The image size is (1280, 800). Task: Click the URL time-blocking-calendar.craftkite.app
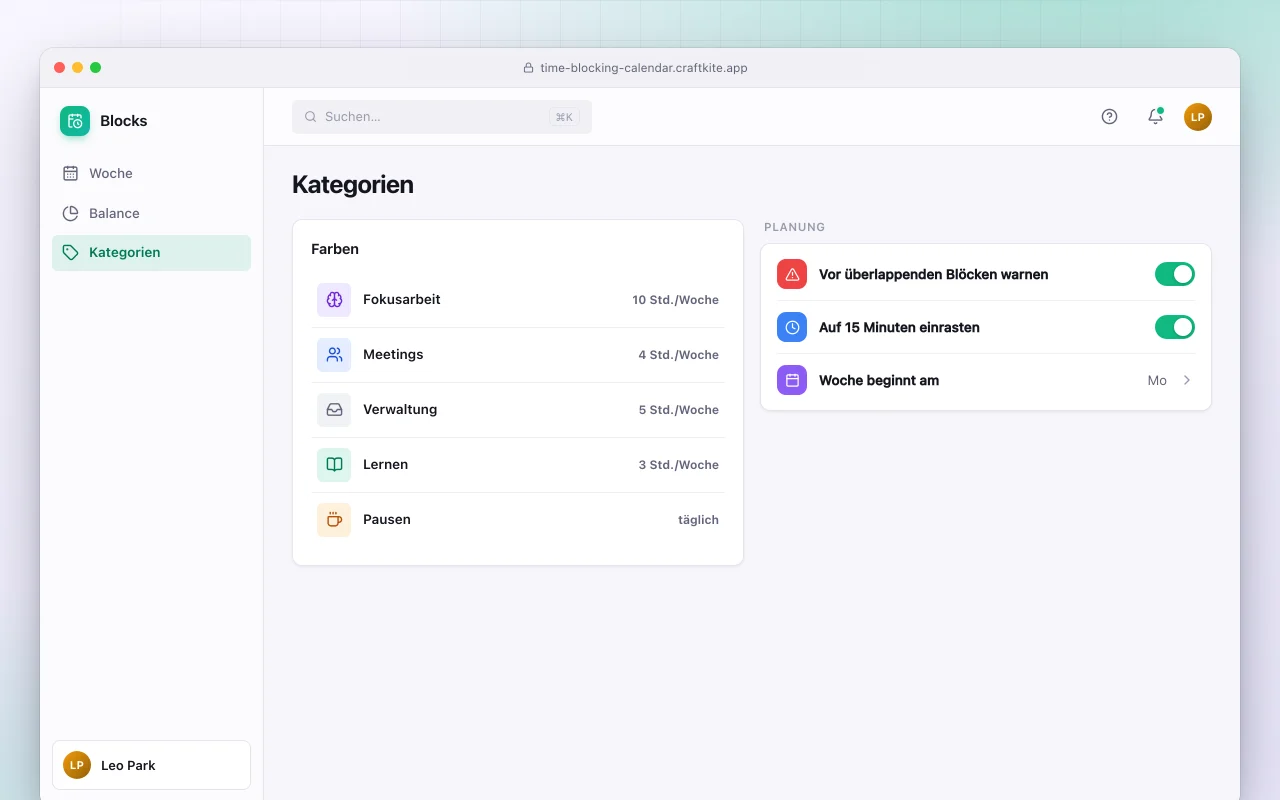644,68
